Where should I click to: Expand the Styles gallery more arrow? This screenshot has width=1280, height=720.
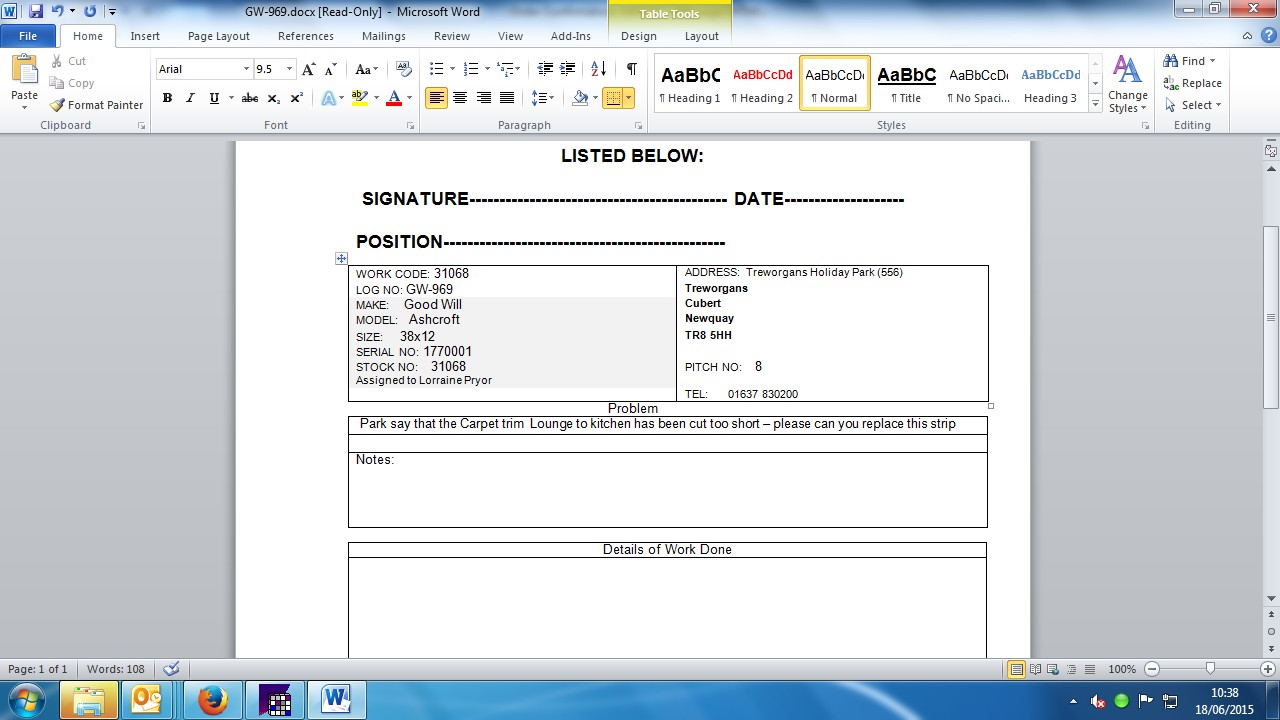(1096, 104)
